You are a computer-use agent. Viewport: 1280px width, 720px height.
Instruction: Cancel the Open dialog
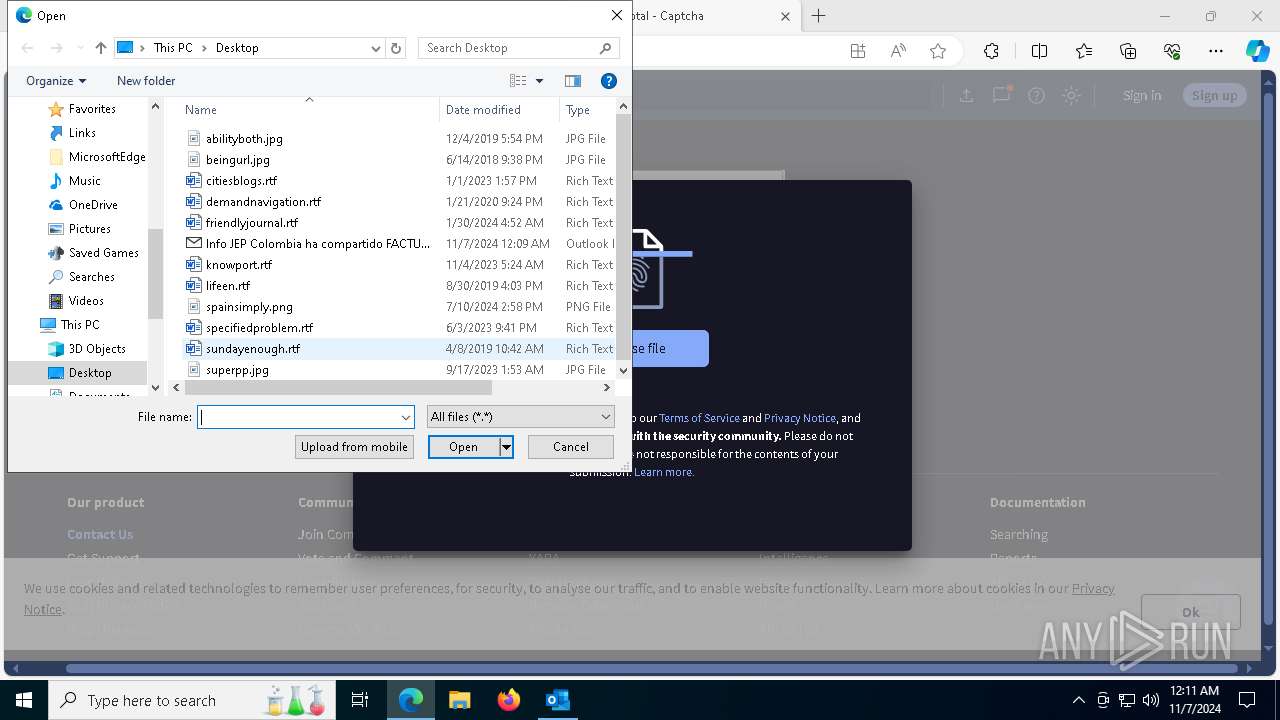coord(571,447)
